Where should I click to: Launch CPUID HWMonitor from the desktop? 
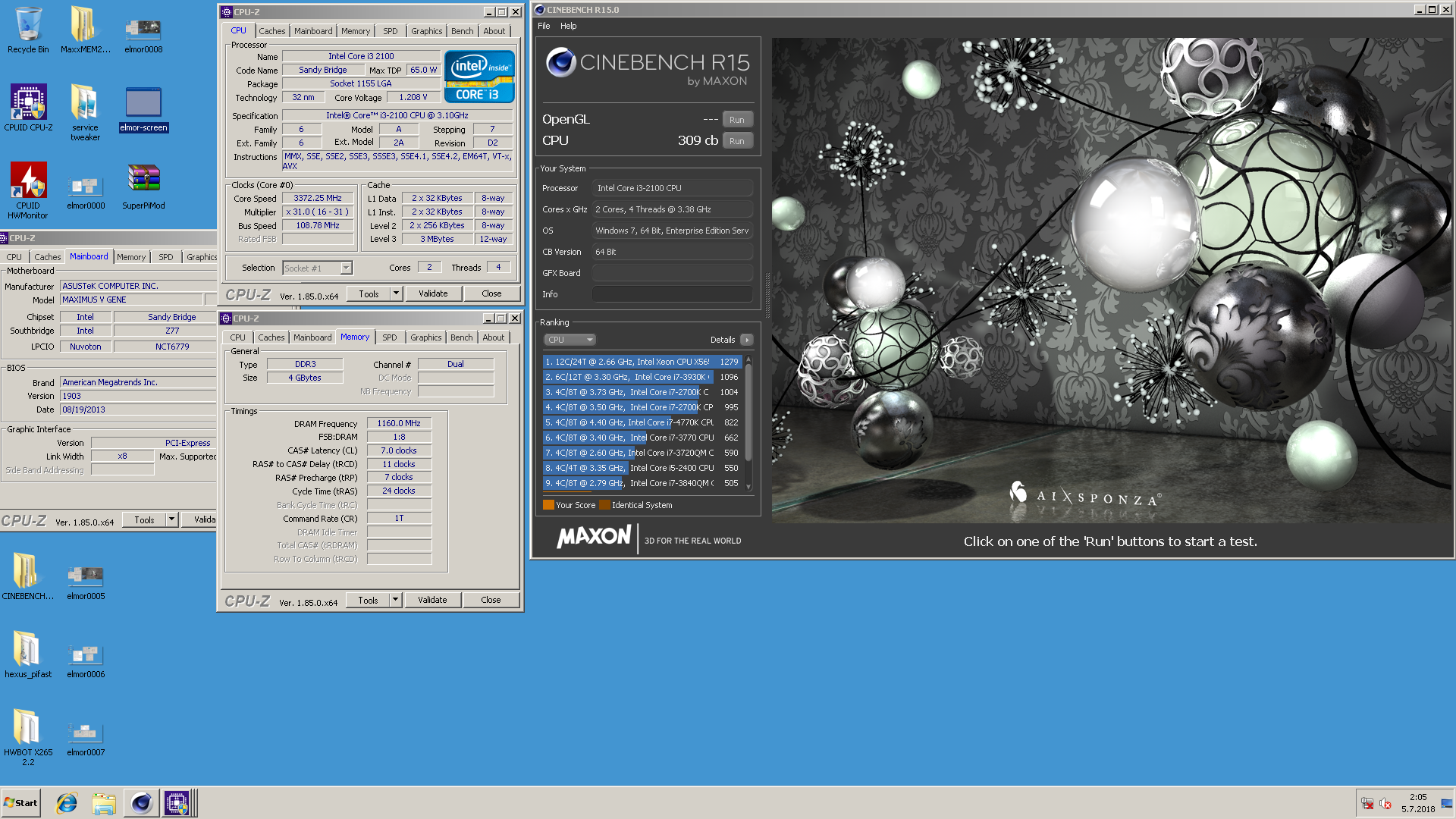click(28, 190)
